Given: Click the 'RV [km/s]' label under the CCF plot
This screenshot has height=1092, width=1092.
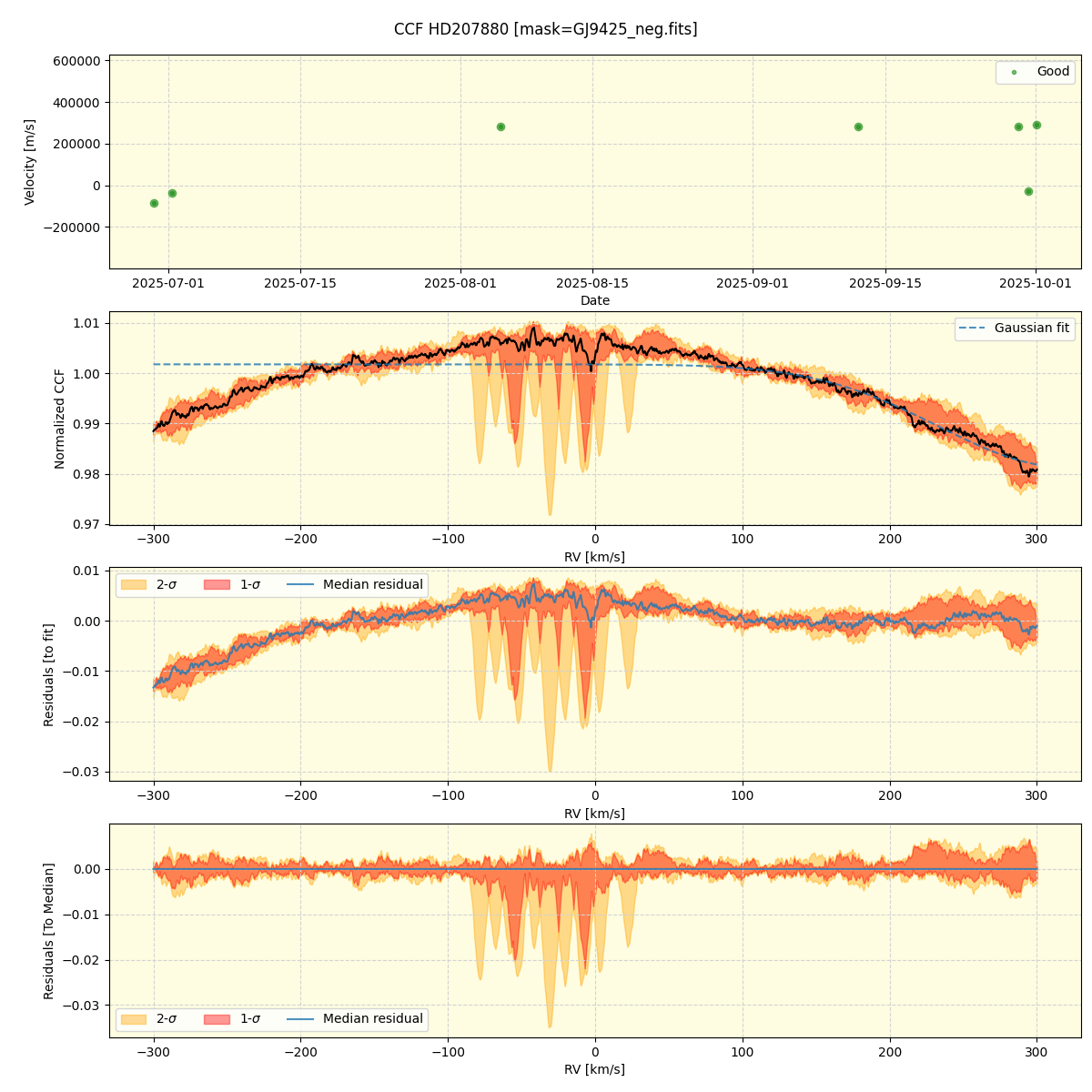Looking at the screenshot, I should [x=595, y=557].
